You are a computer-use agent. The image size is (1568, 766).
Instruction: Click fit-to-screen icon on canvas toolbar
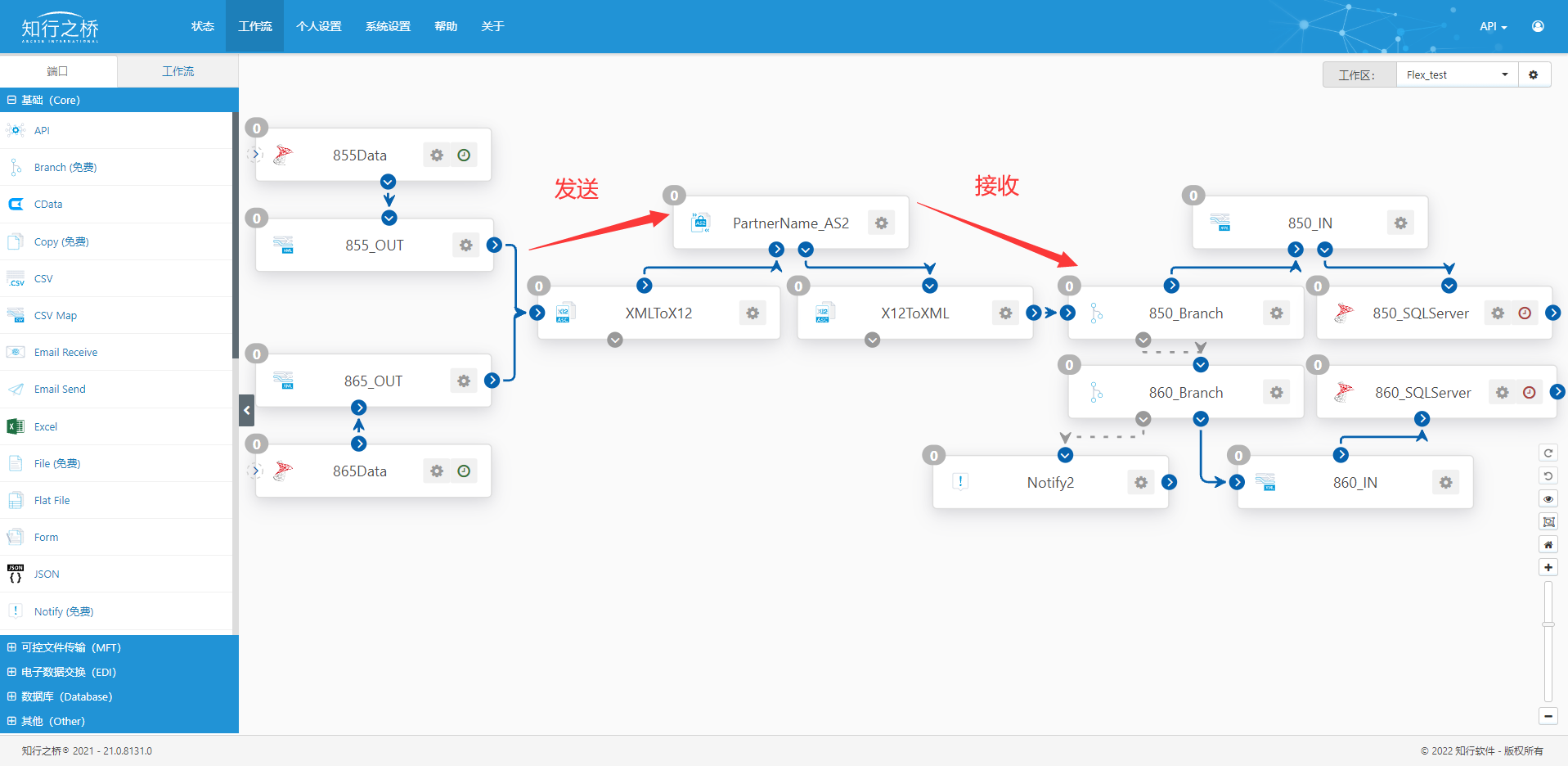1548,521
